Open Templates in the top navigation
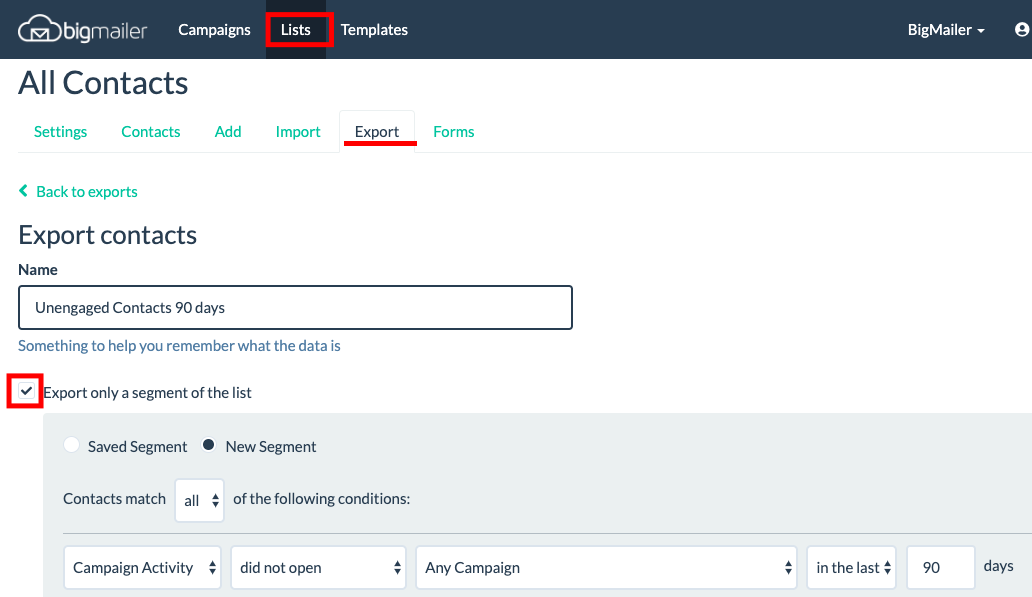 click(374, 30)
